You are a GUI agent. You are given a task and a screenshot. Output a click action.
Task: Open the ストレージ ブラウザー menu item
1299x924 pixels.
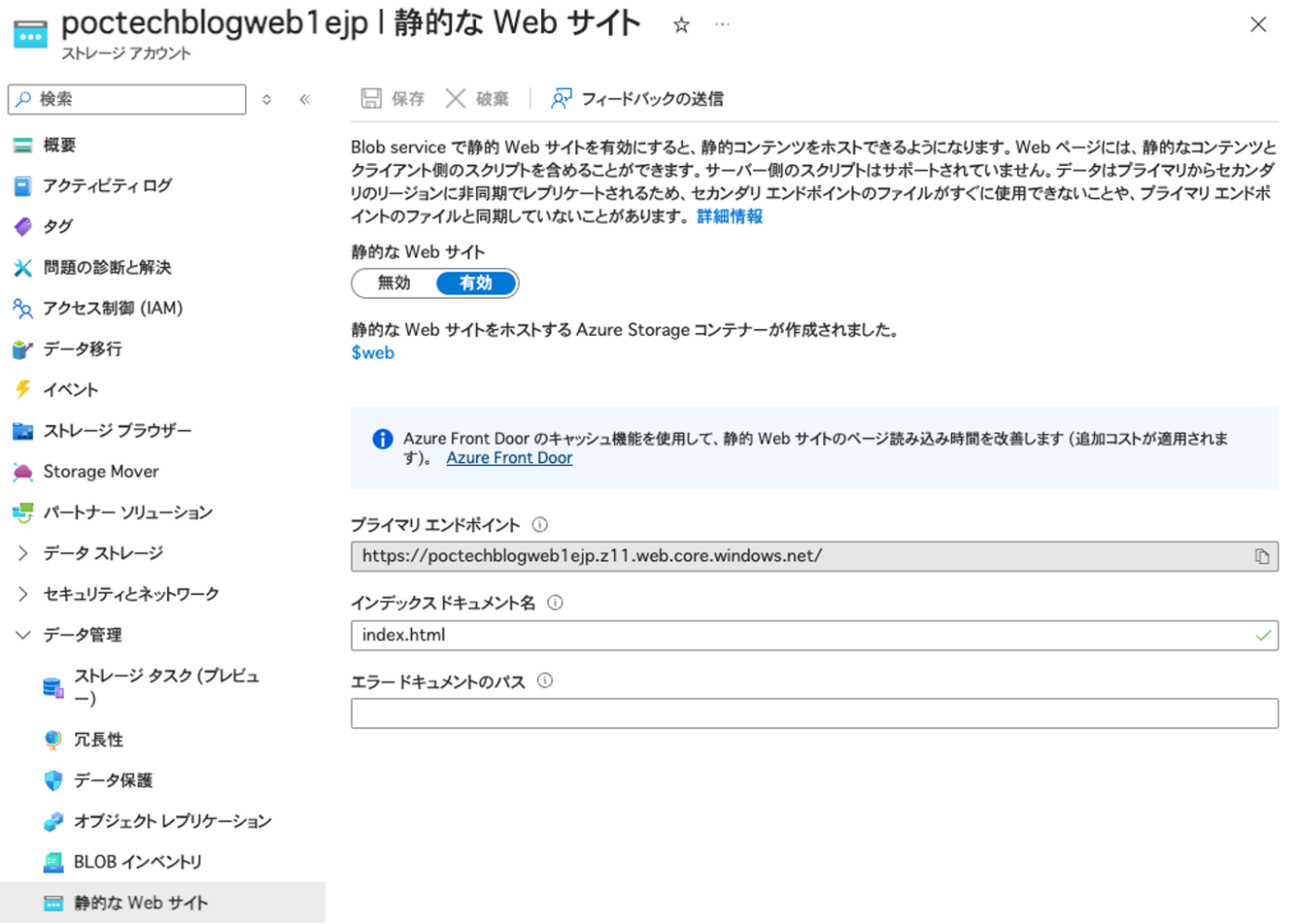pos(117,430)
